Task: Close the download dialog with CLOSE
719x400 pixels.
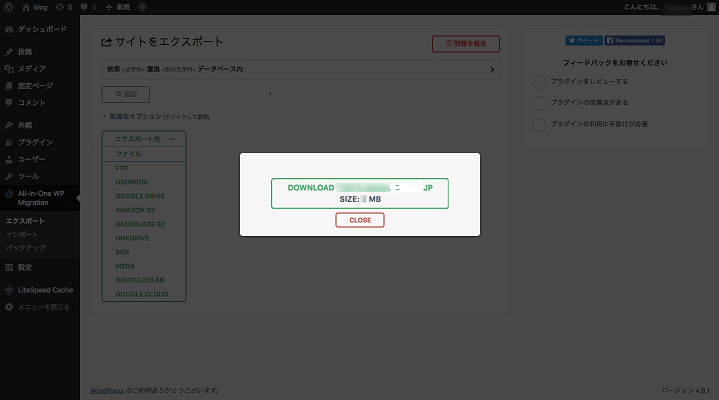Action: pyautogui.click(x=360, y=220)
